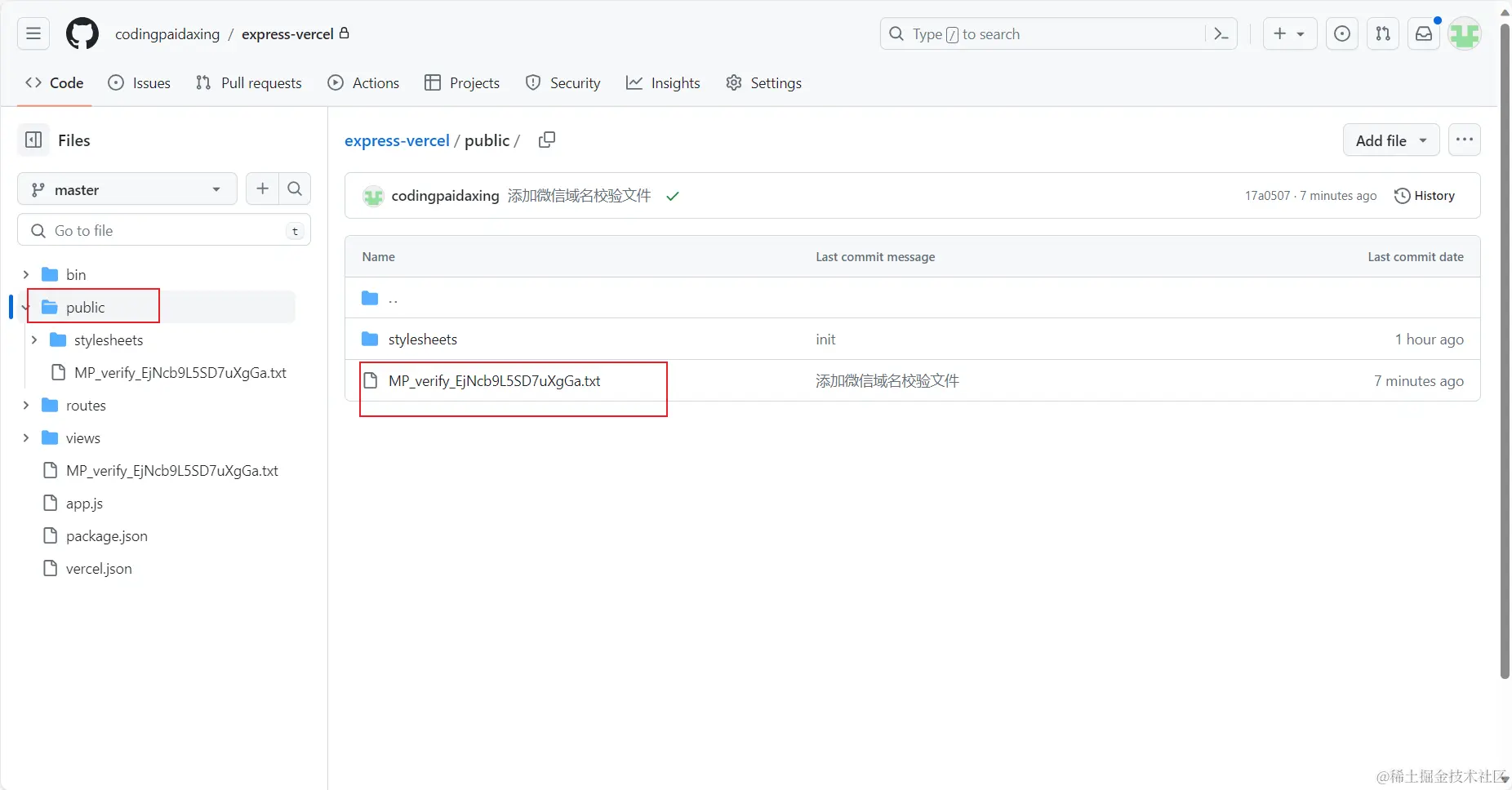Open the global navigation hamburger menu
1512x790 pixels.
(x=33, y=33)
